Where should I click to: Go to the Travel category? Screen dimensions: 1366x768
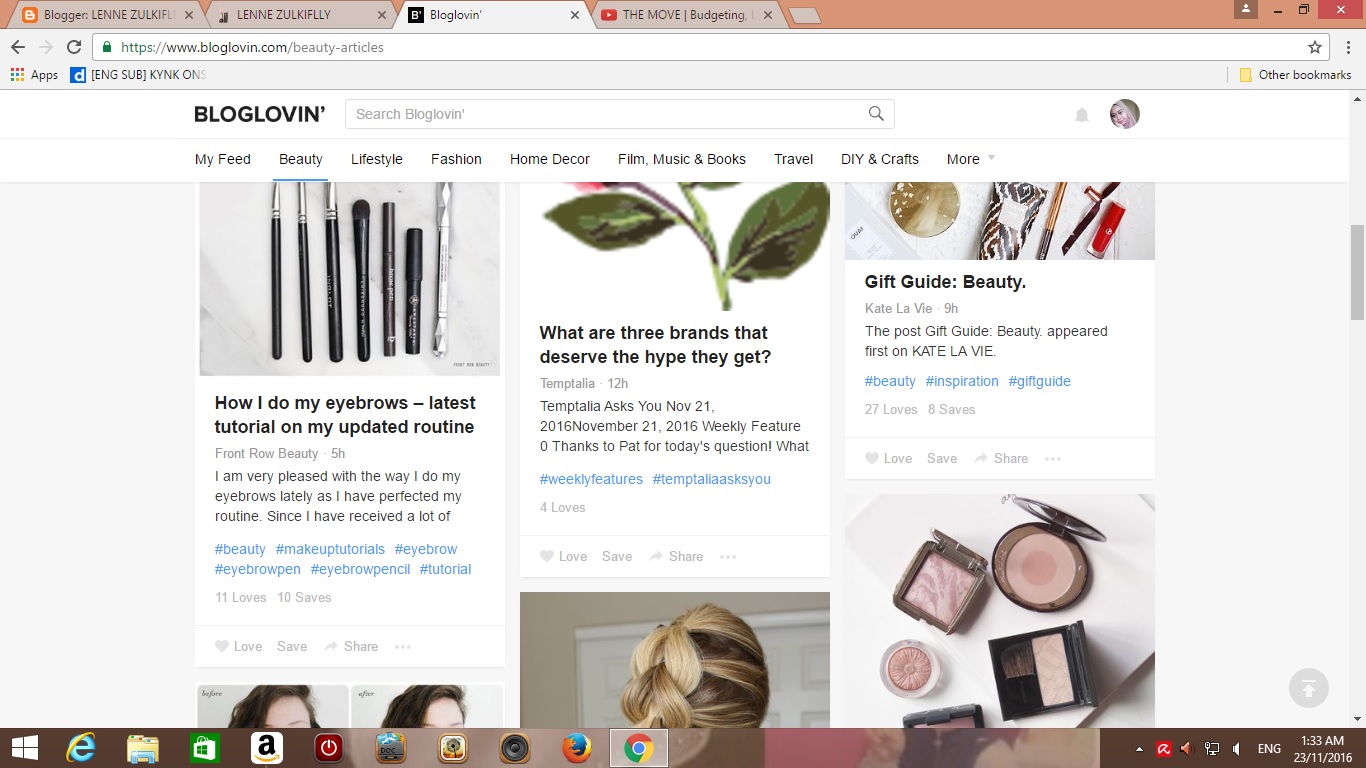(x=794, y=159)
